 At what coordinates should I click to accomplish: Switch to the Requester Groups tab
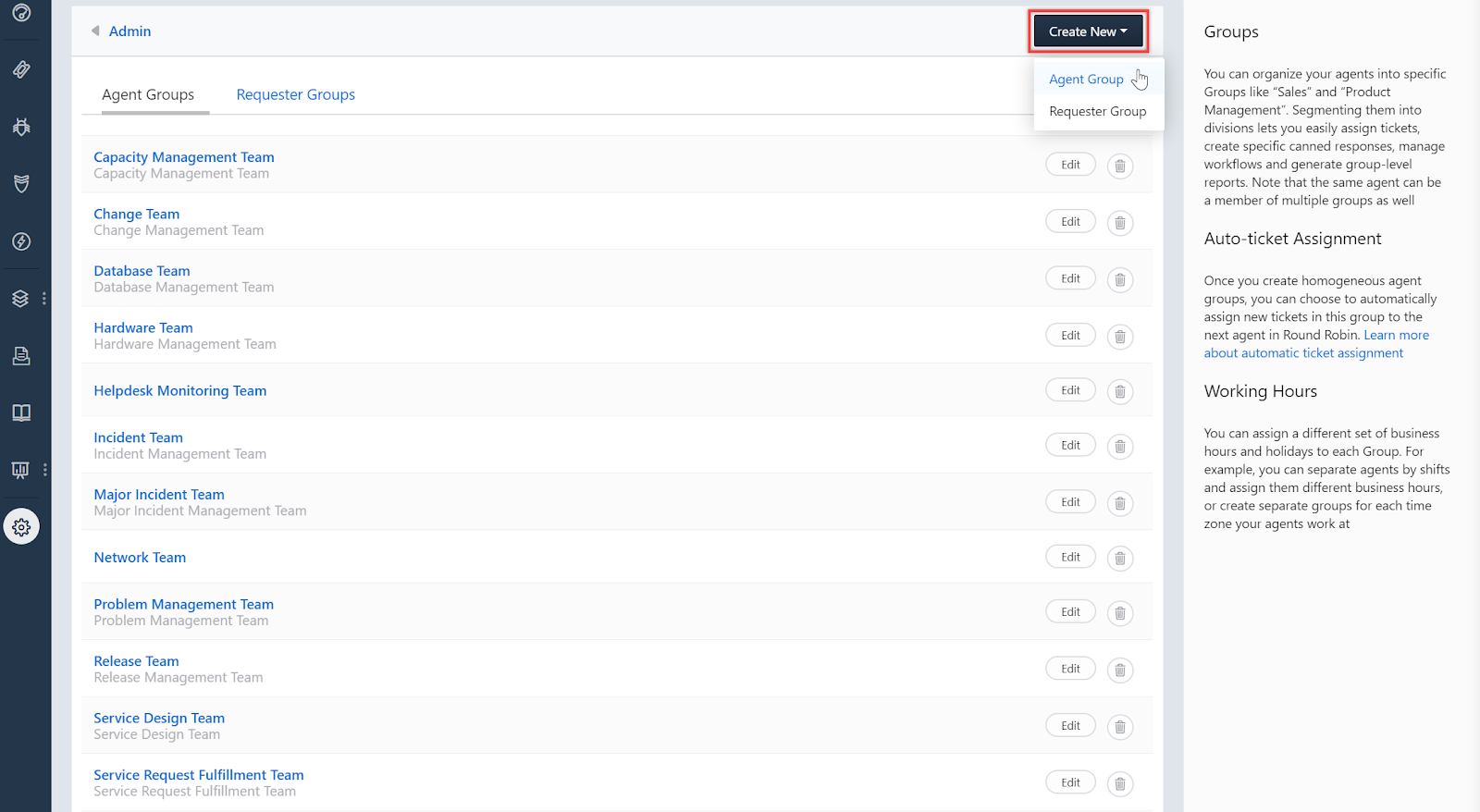click(x=296, y=94)
